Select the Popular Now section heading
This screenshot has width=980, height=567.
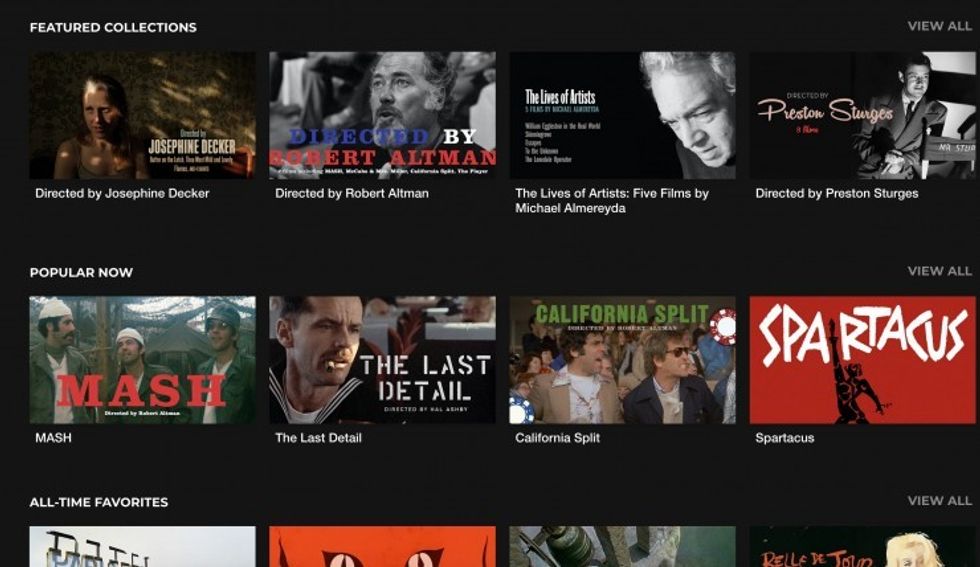[x=81, y=273]
